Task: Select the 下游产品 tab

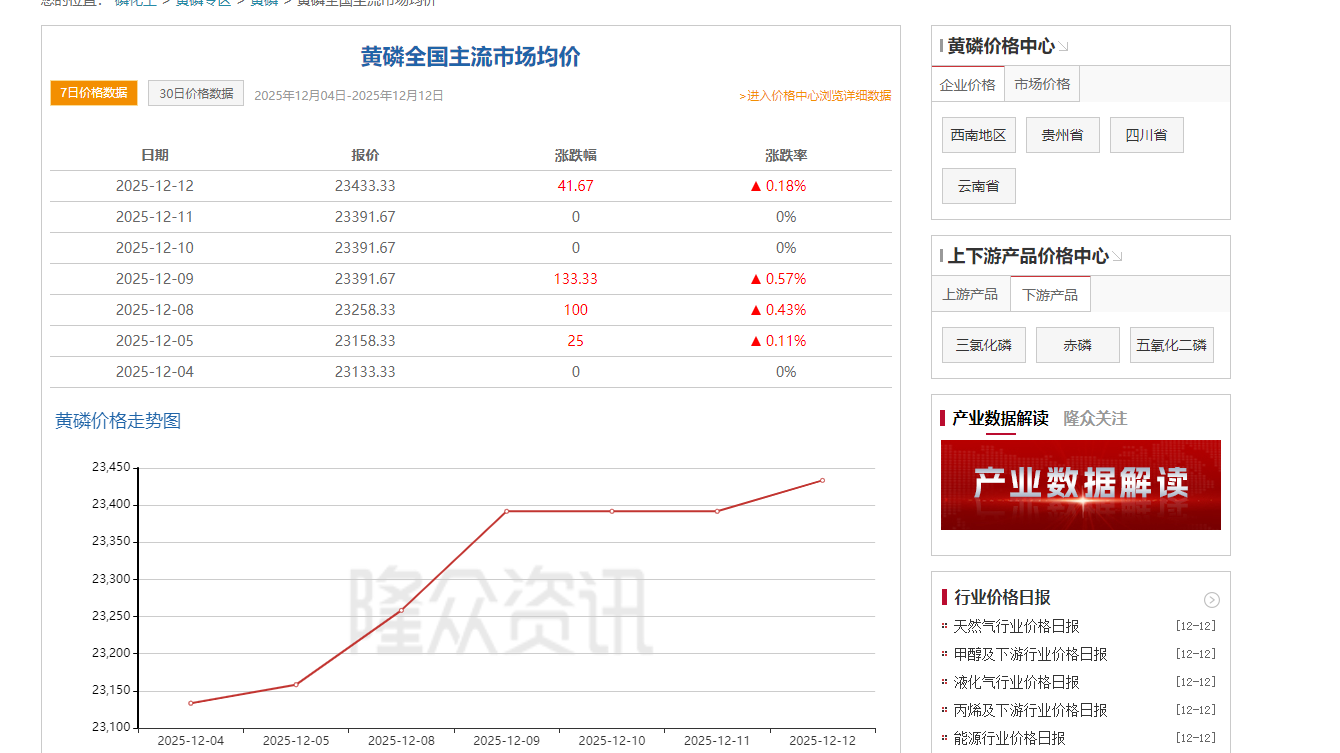Action: [x=1050, y=294]
